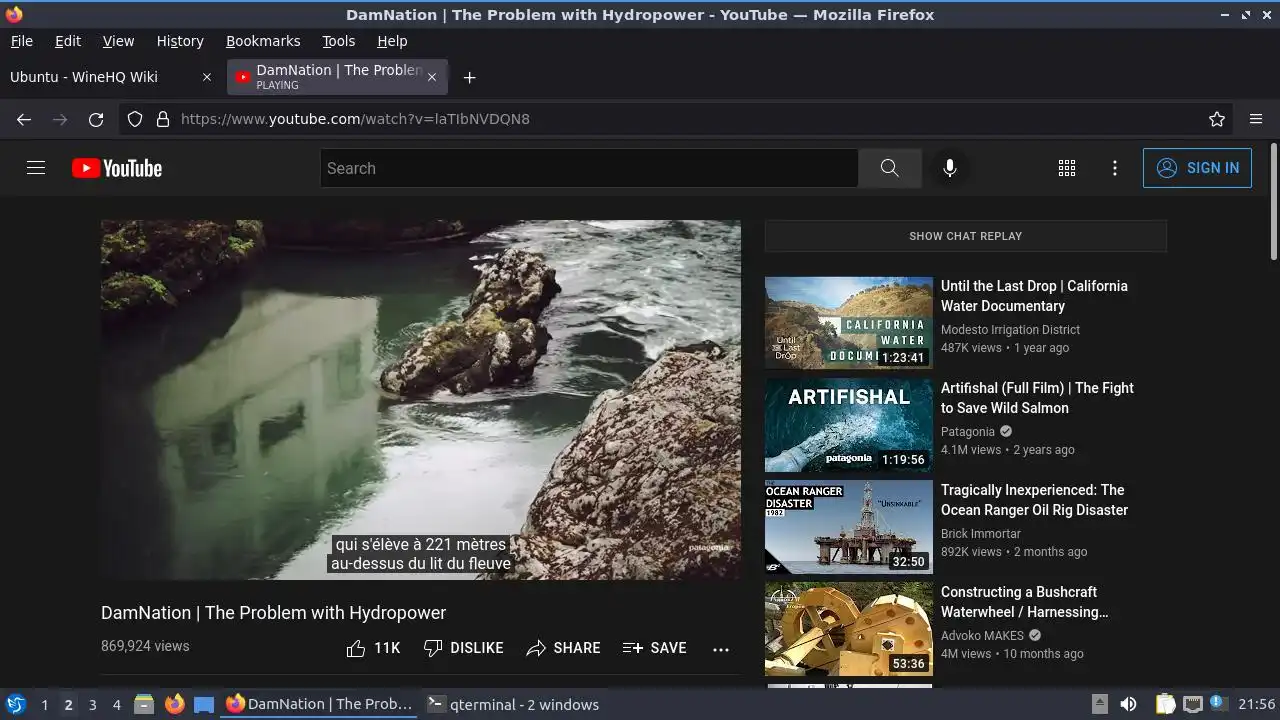Open clipboard manager tray icon
This screenshot has height=720, width=1280.
1165,704
